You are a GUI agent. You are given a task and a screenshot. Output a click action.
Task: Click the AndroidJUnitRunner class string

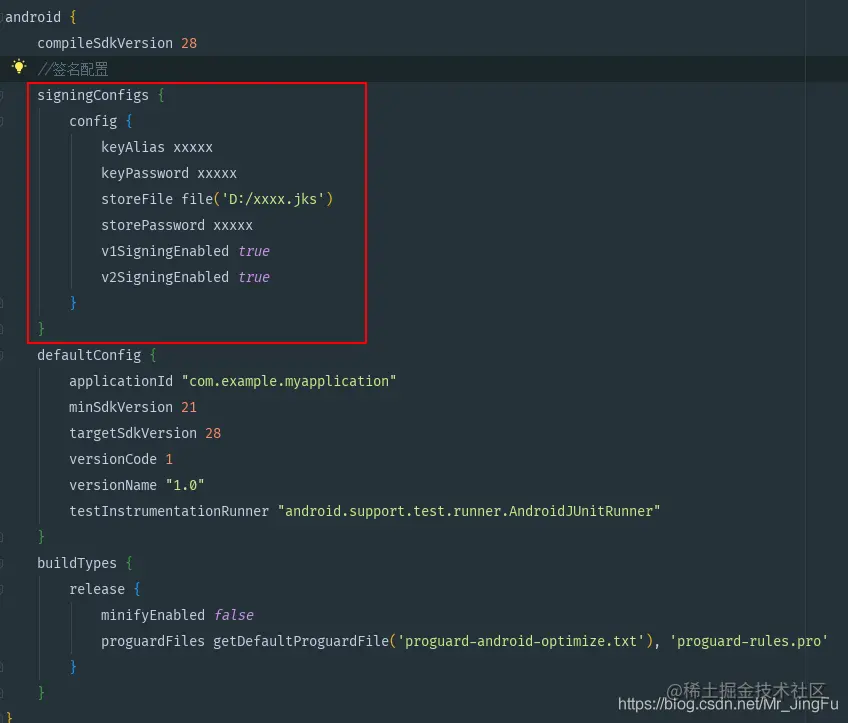[x=469, y=511]
